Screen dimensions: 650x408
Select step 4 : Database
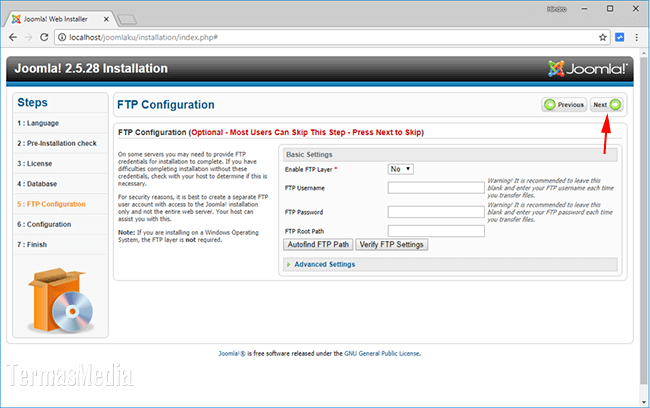(x=37, y=184)
